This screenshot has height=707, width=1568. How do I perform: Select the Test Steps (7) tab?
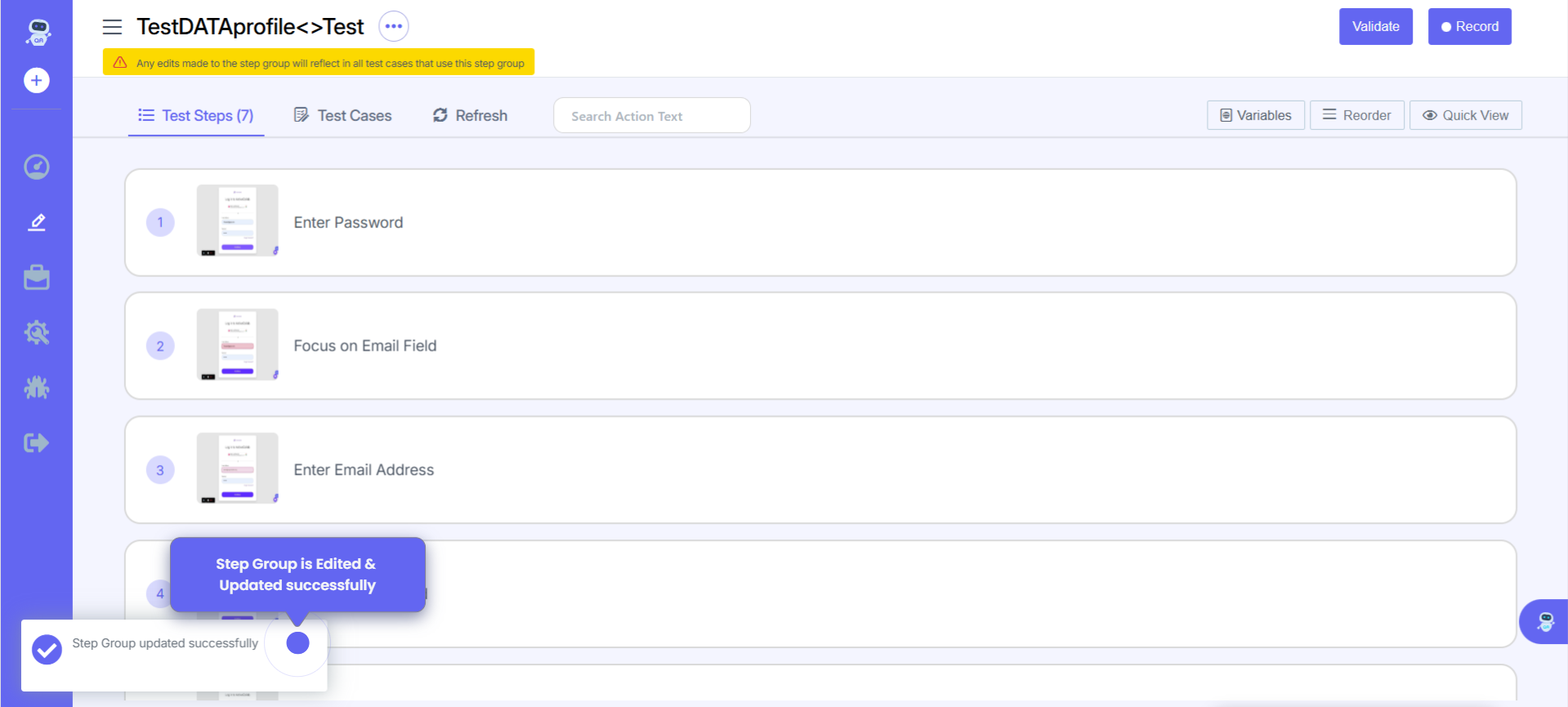(x=196, y=115)
